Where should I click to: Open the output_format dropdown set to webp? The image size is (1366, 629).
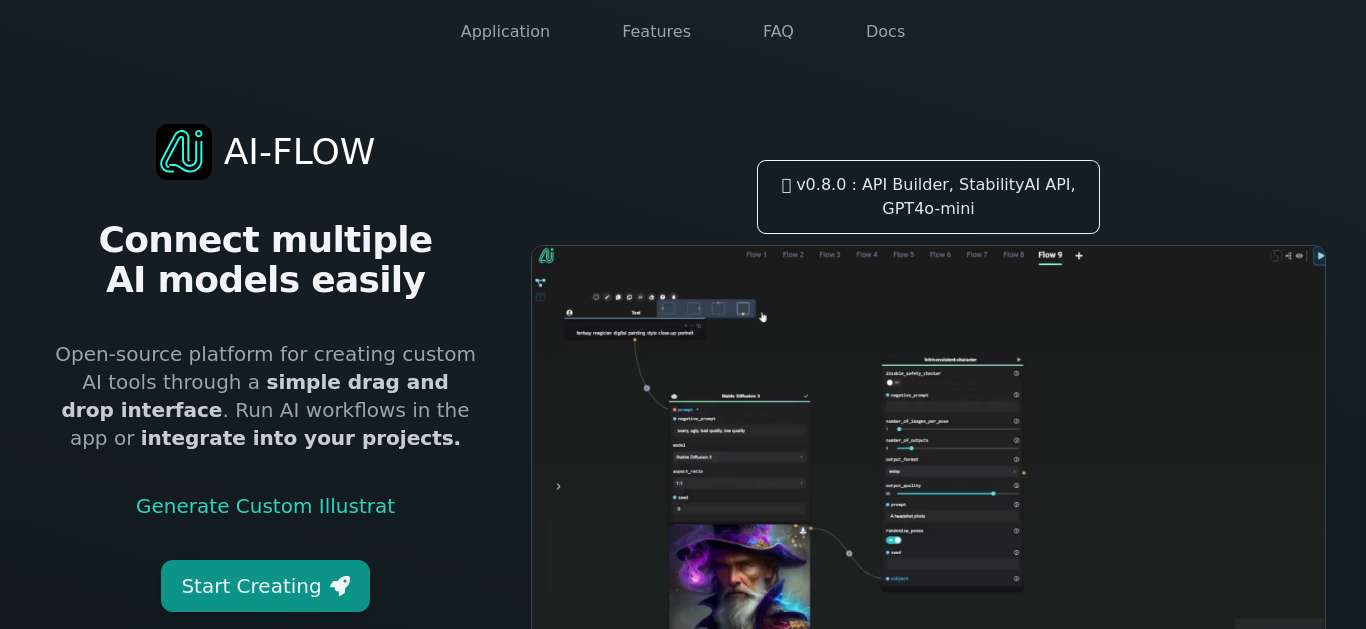951,471
